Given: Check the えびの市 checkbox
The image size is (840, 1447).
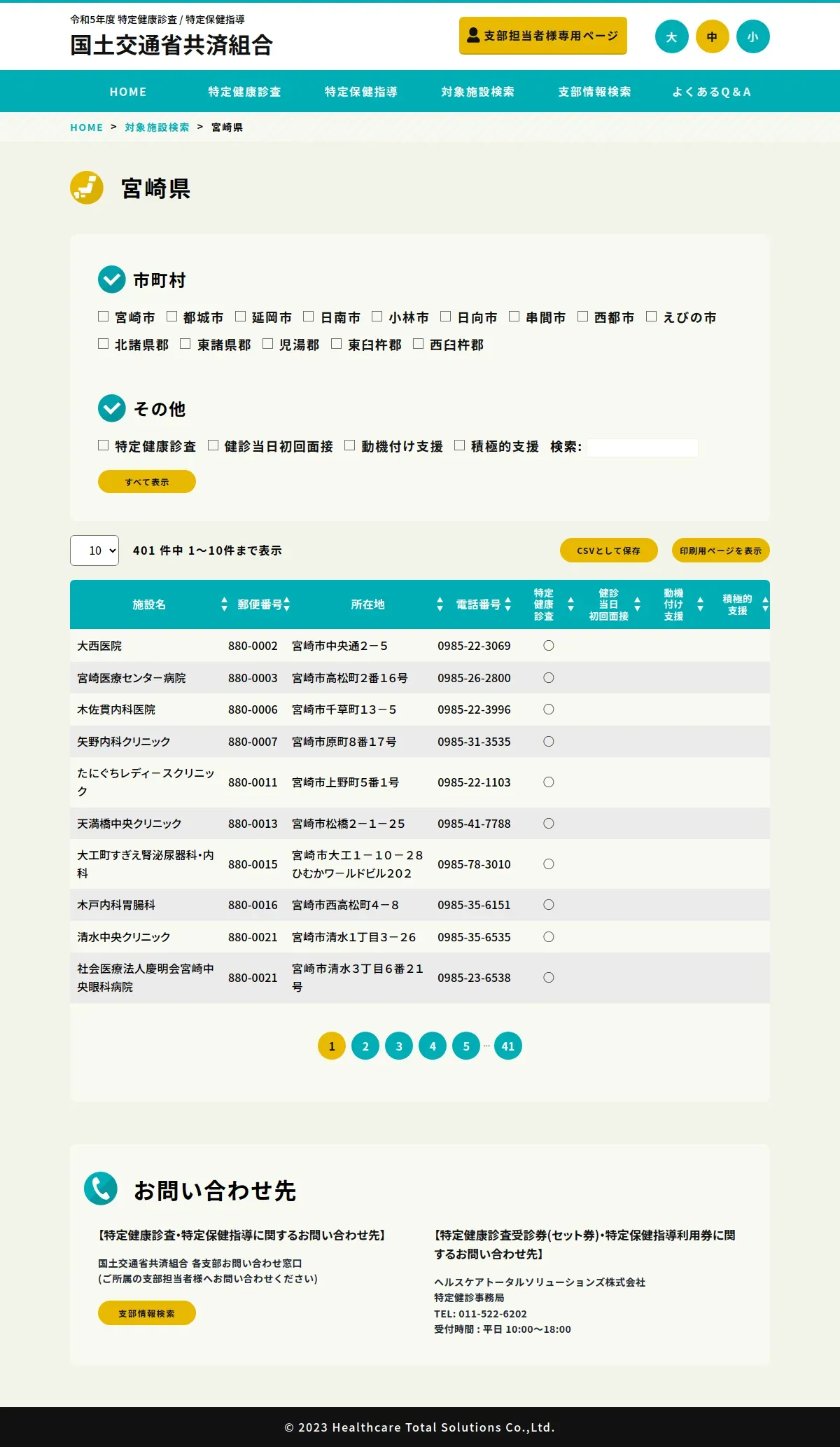Looking at the screenshot, I should [651, 317].
